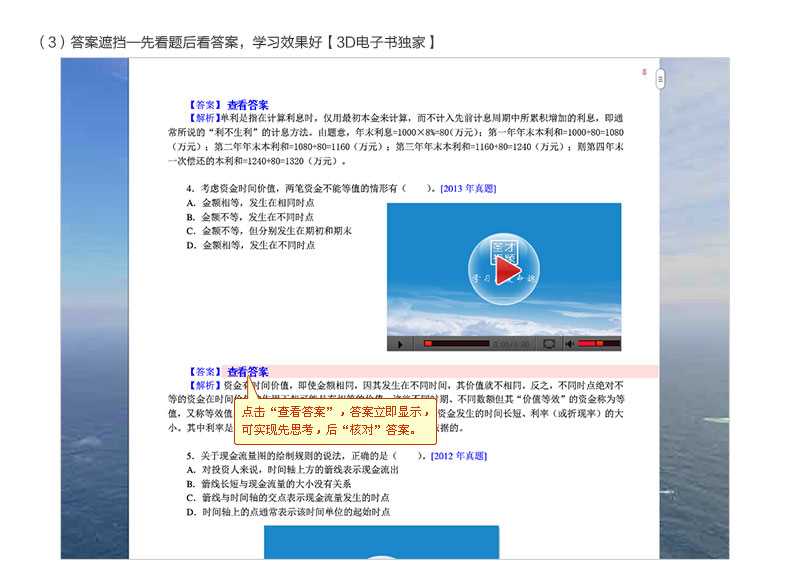
Task: Select option A '金额相等，发生在相同时点'
Action: 252,202
